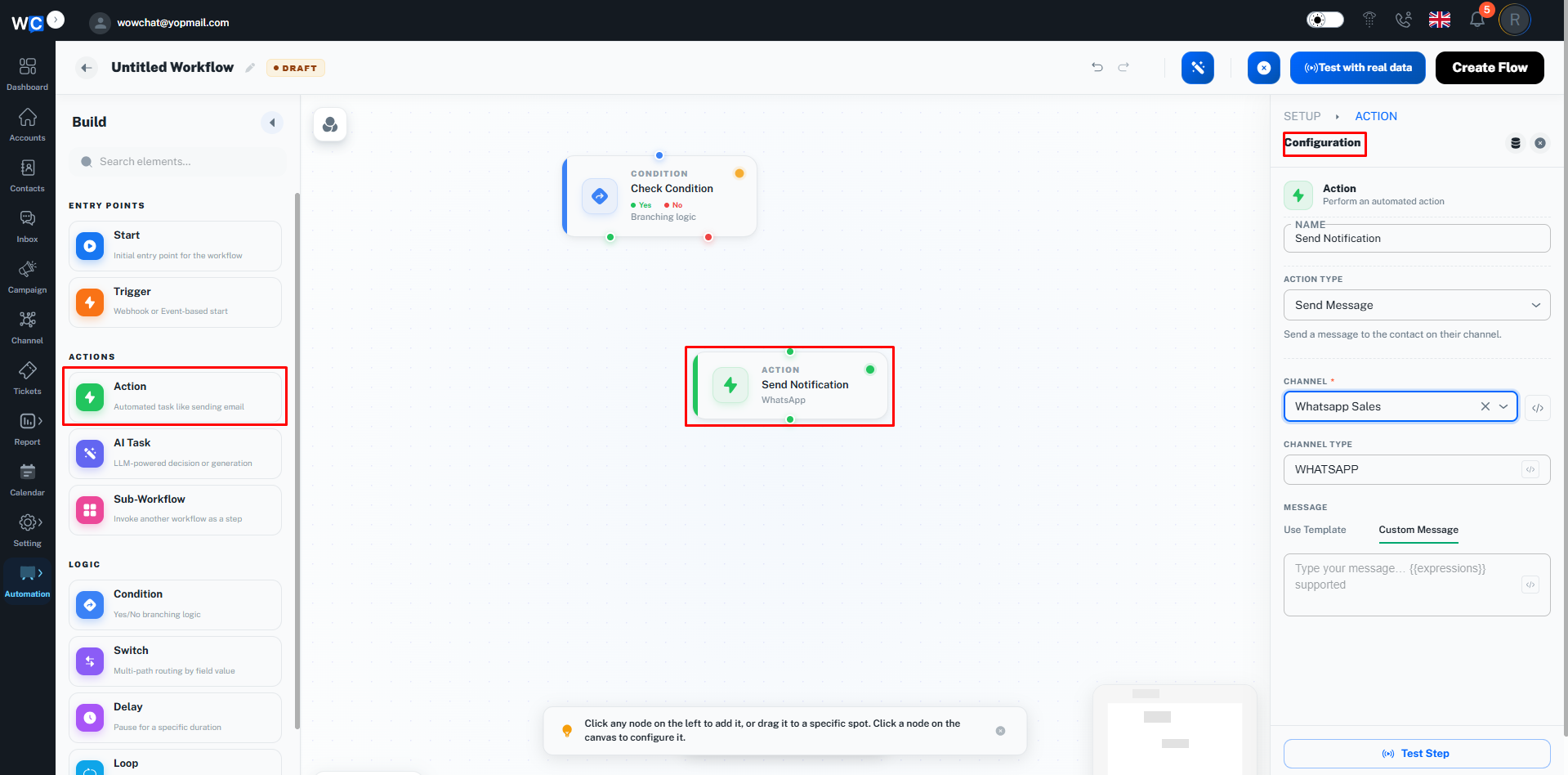This screenshot has height=775, width=1568.
Task: Go back using the arrow beside Untitled Workflow
Action: [x=87, y=68]
